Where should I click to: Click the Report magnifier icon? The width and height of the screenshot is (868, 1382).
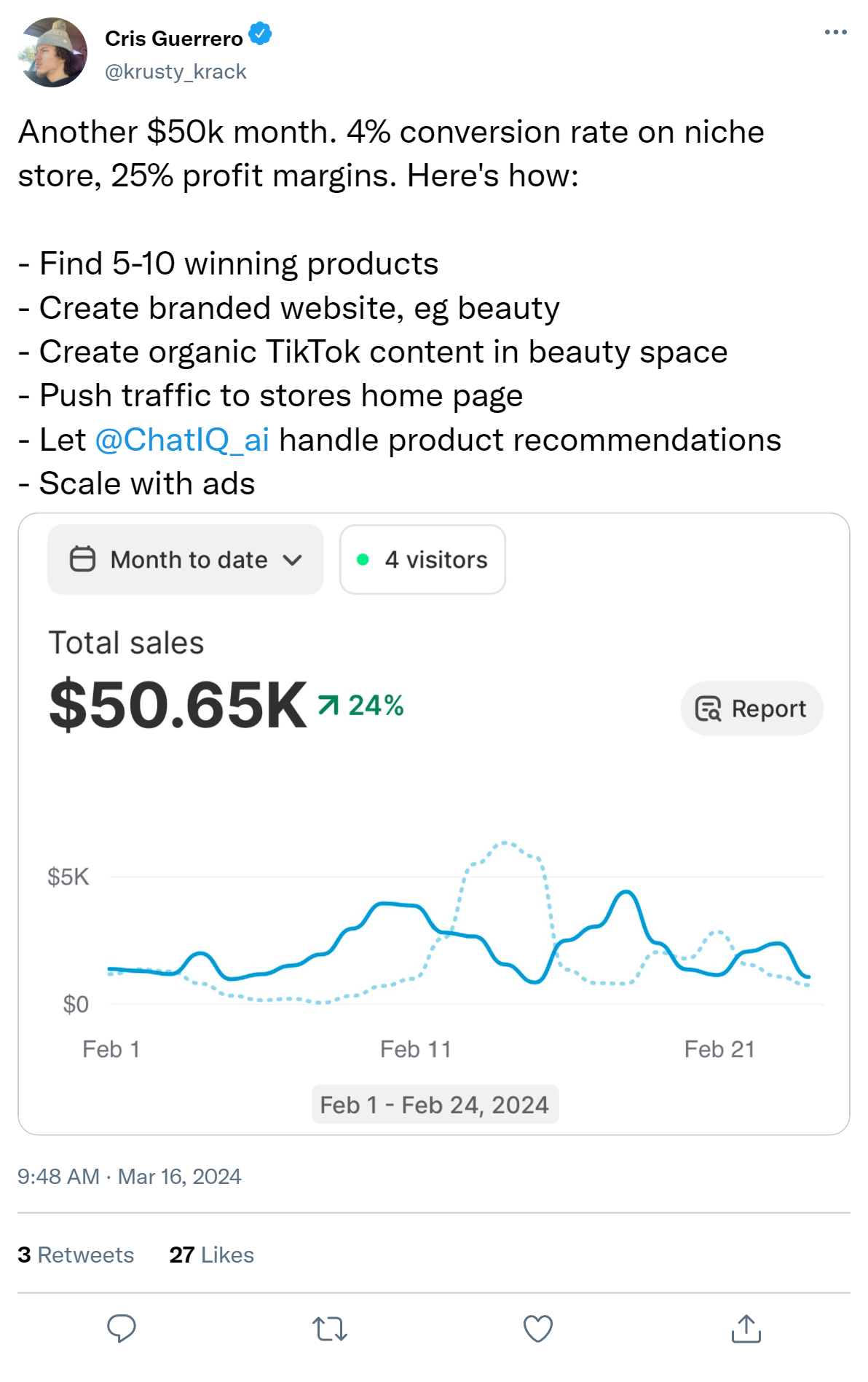pyautogui.click(x=708, y=708)
